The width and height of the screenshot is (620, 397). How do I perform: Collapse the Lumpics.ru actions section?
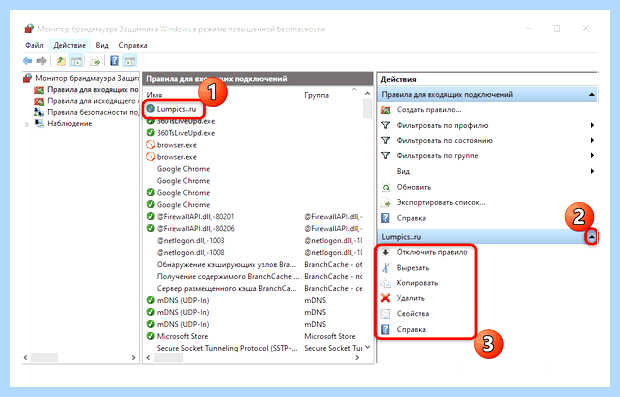pos(592,237)
